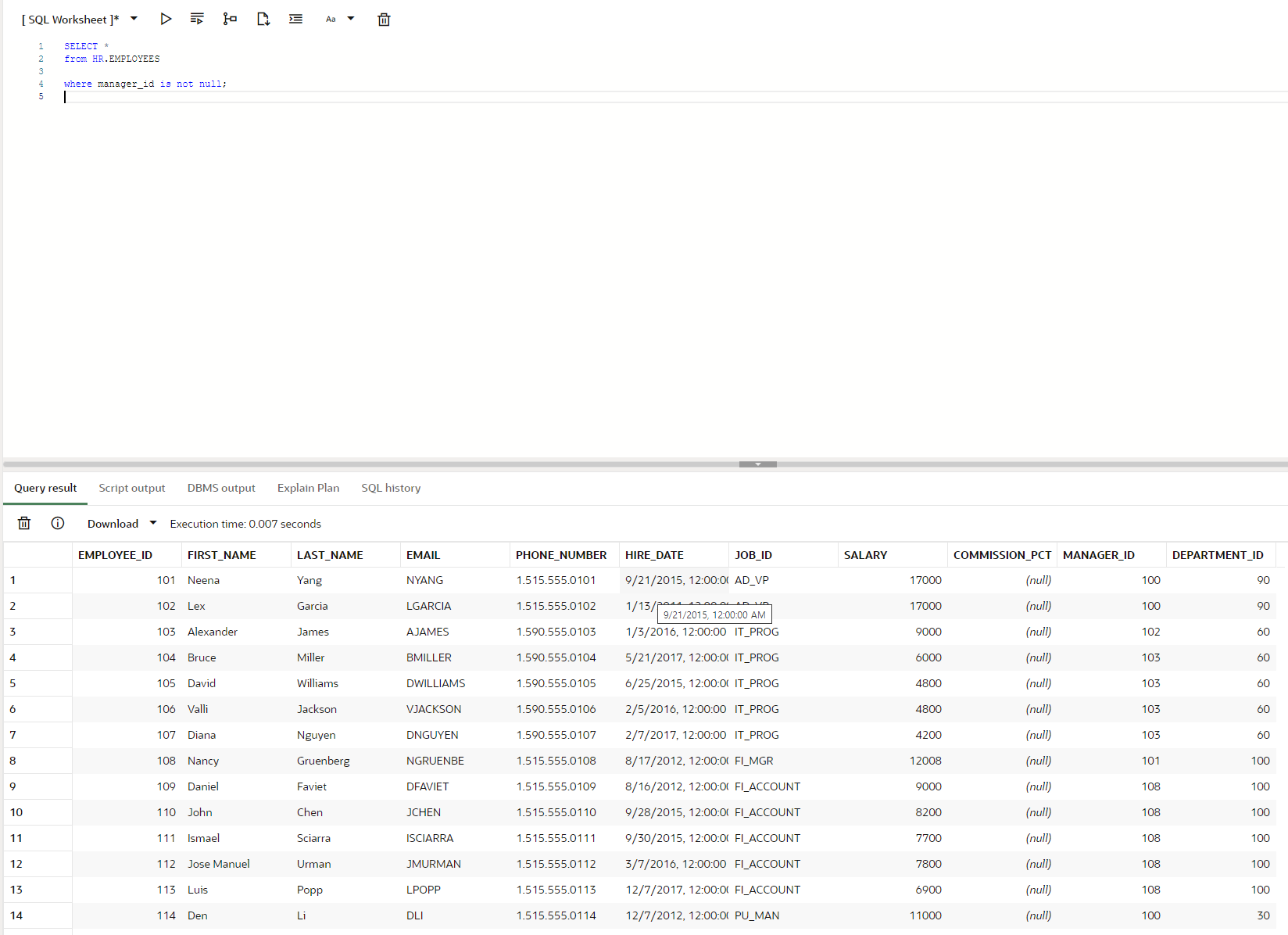Click the Format SQL indent icon
1288x935 pixels.
click(x=295, y=19)
